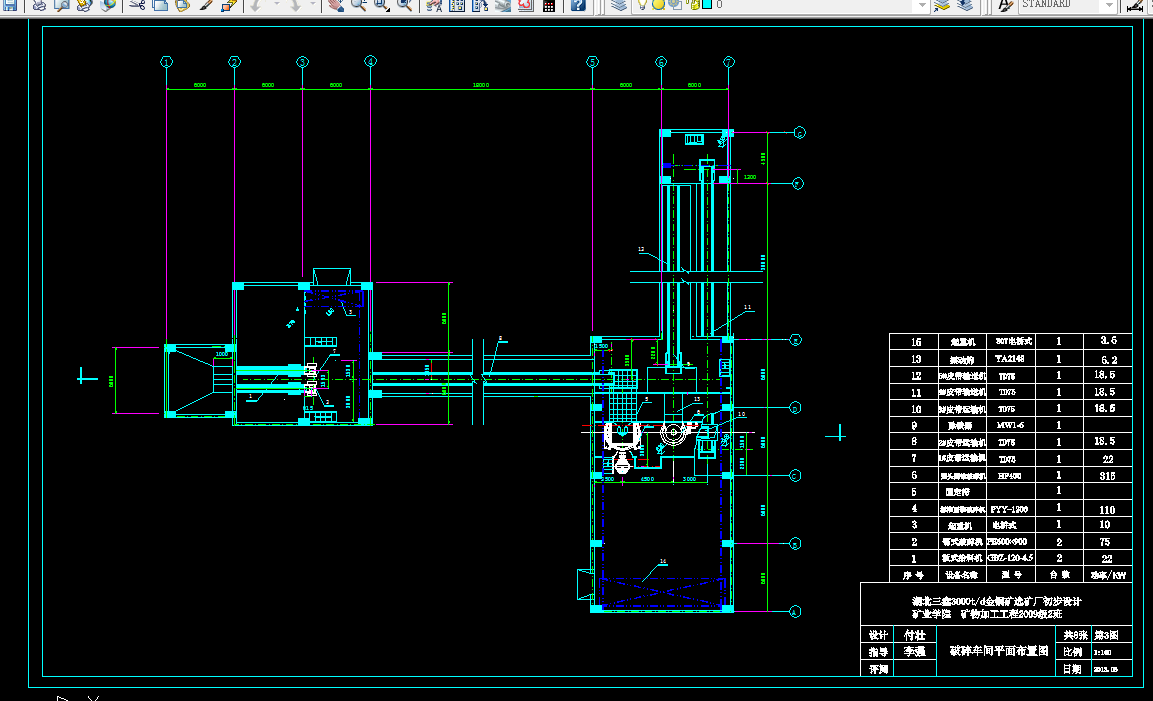Select the Zoom Window tool
The width and height of the screenshot is (1153, 701).
tap(381, 5)
